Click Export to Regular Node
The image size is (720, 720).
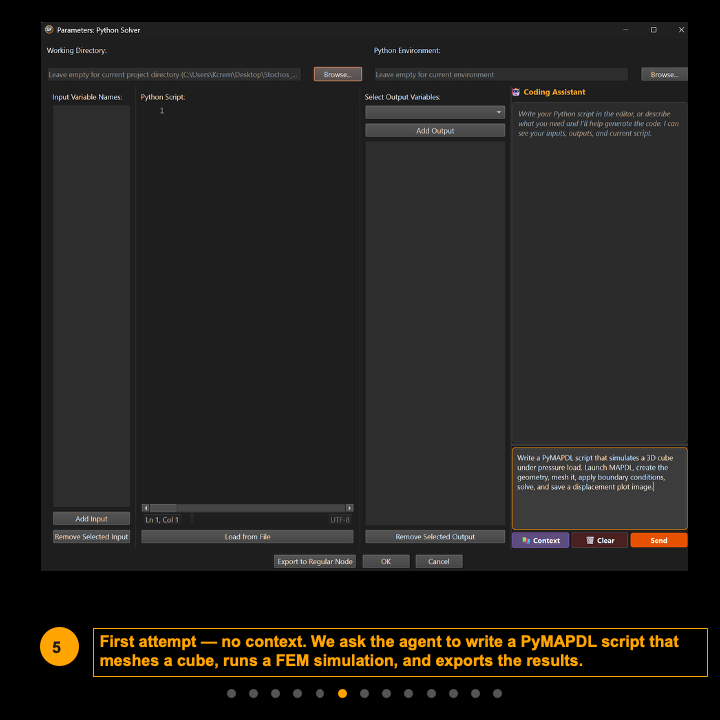[315, 562]
